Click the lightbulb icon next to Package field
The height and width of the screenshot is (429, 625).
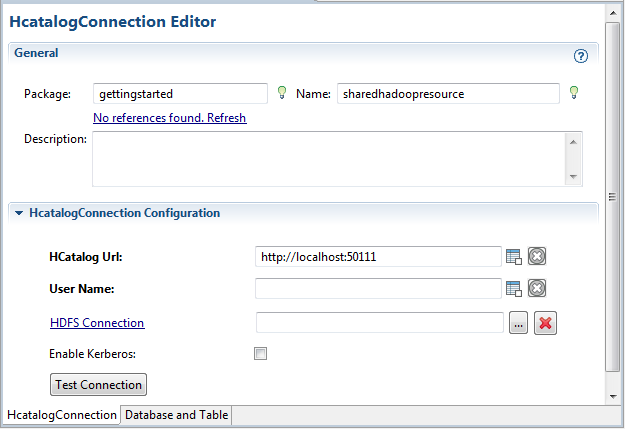click(x=282, y=93)
